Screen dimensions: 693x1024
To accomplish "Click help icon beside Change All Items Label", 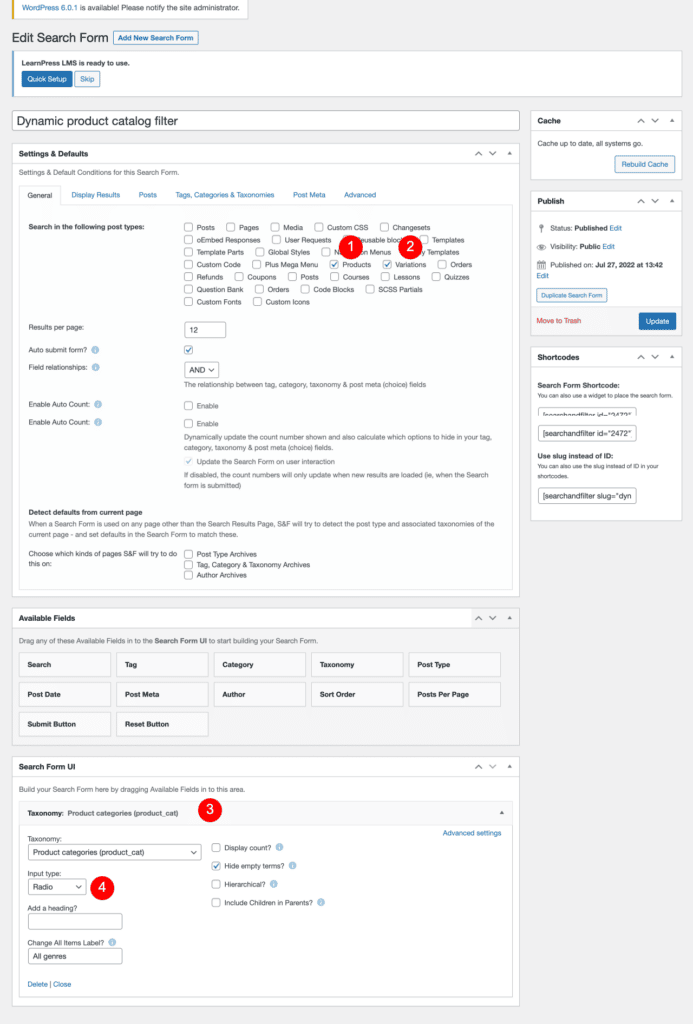I will [111, 941].
